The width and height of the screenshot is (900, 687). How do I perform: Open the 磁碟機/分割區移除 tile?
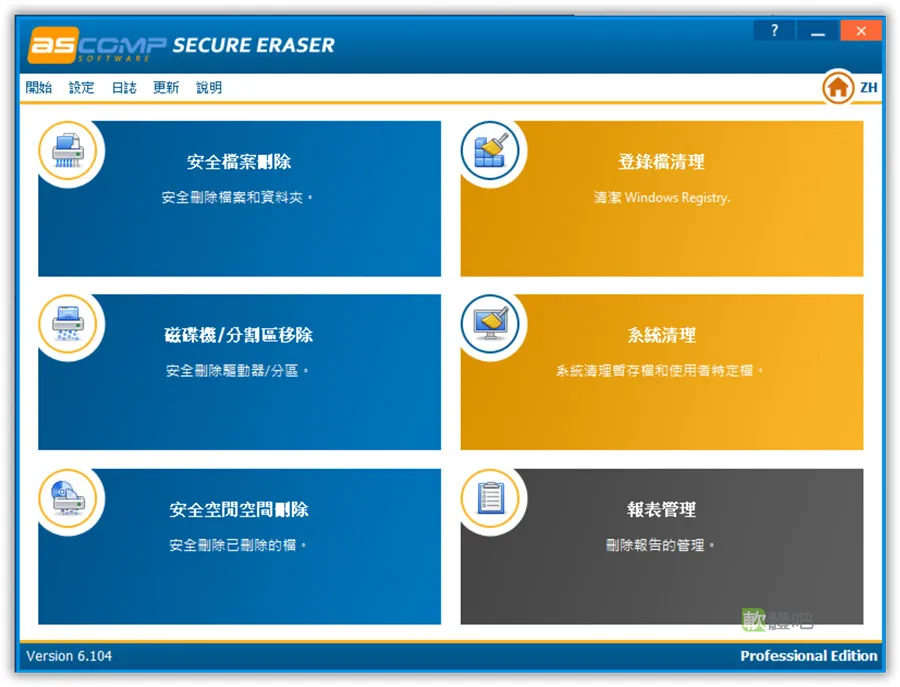(239, 372)
